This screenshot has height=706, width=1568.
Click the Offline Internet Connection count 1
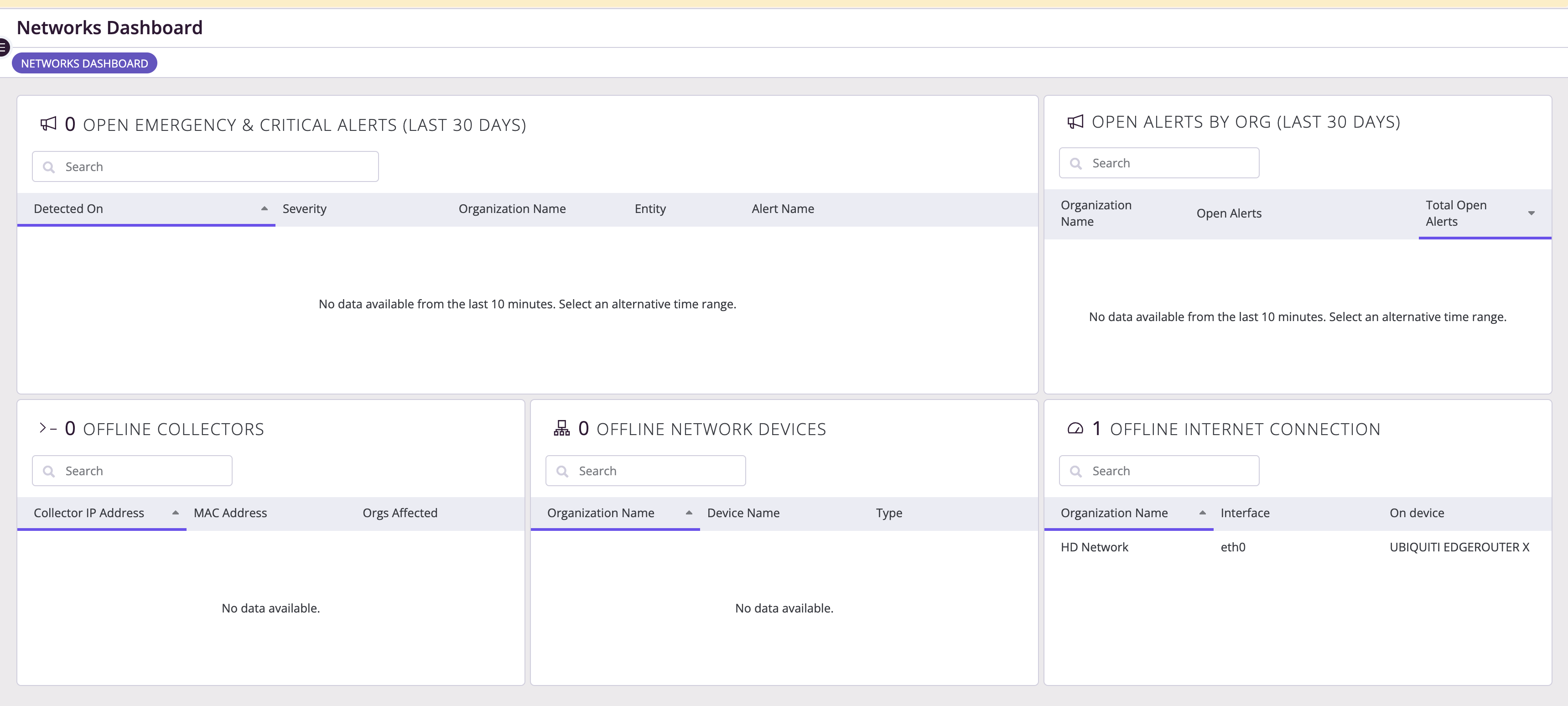tap(1096, 428)
